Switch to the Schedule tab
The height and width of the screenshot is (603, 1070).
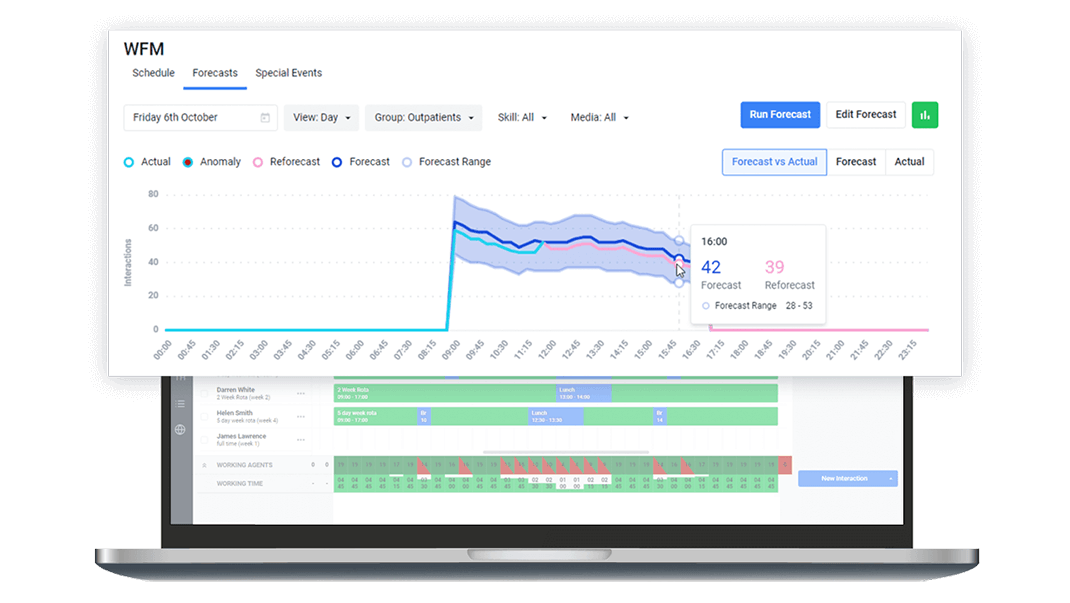click(153, 73)
